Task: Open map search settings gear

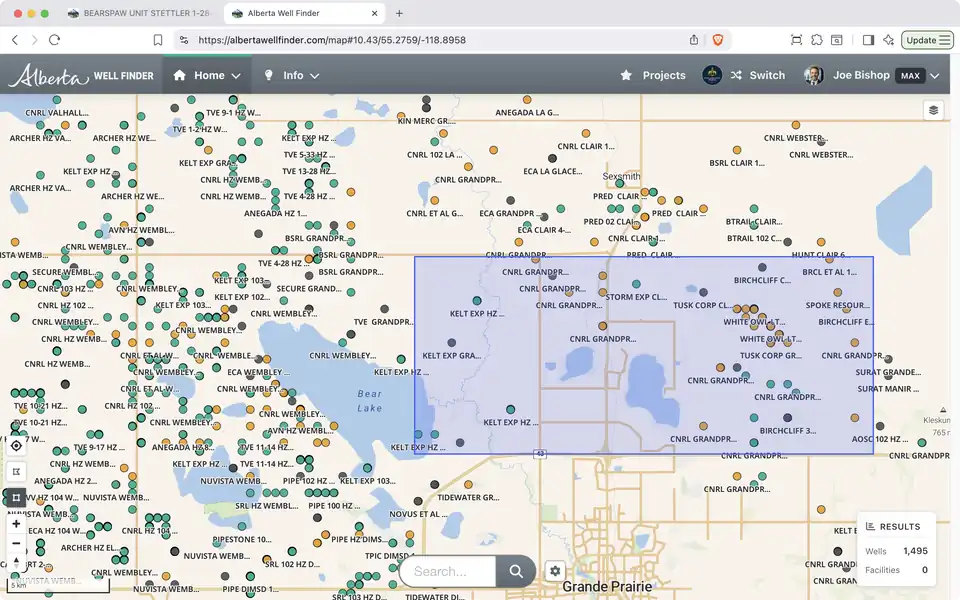Action: point(555,571)
